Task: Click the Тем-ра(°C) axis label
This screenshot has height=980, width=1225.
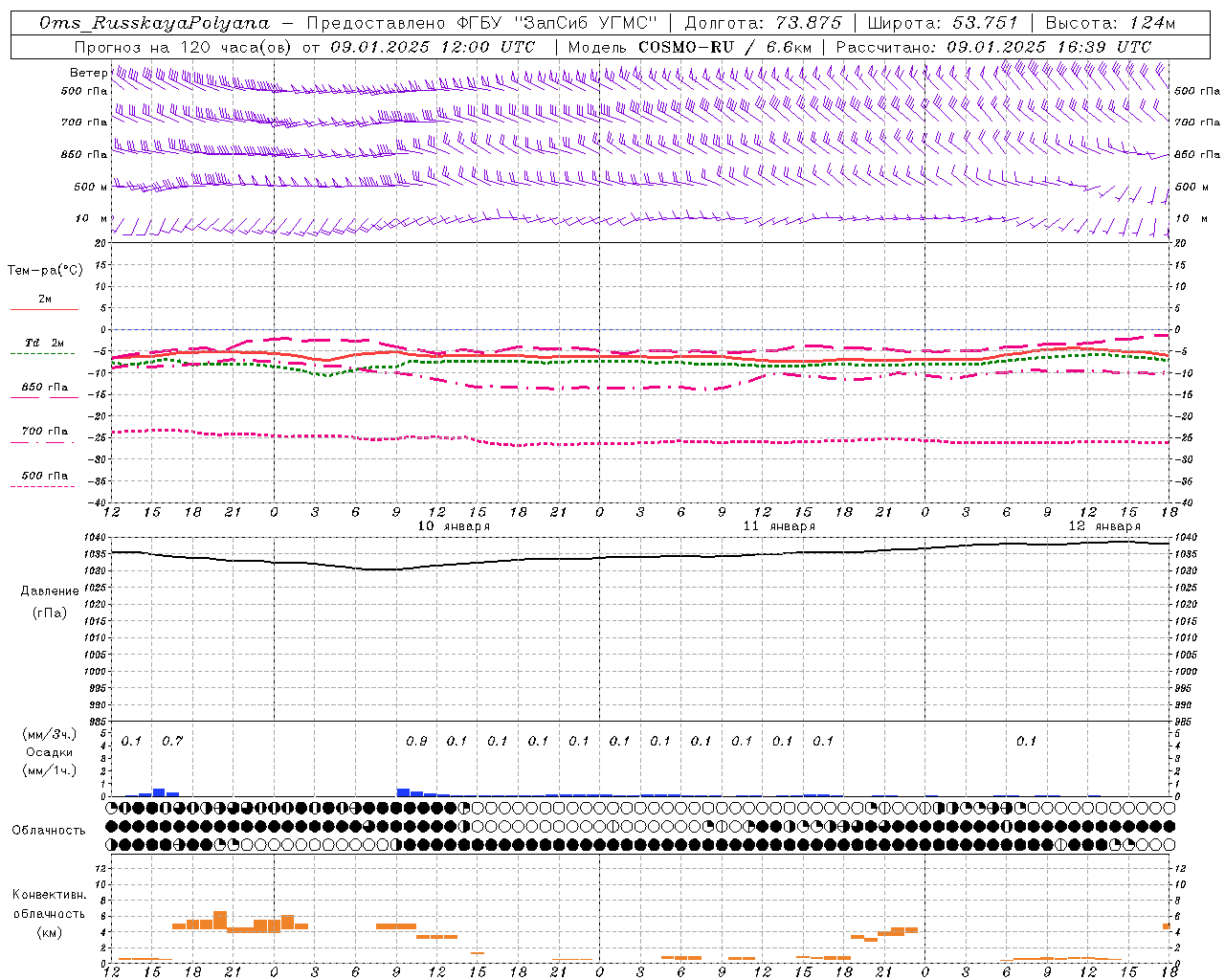Action: coord(45,271)
